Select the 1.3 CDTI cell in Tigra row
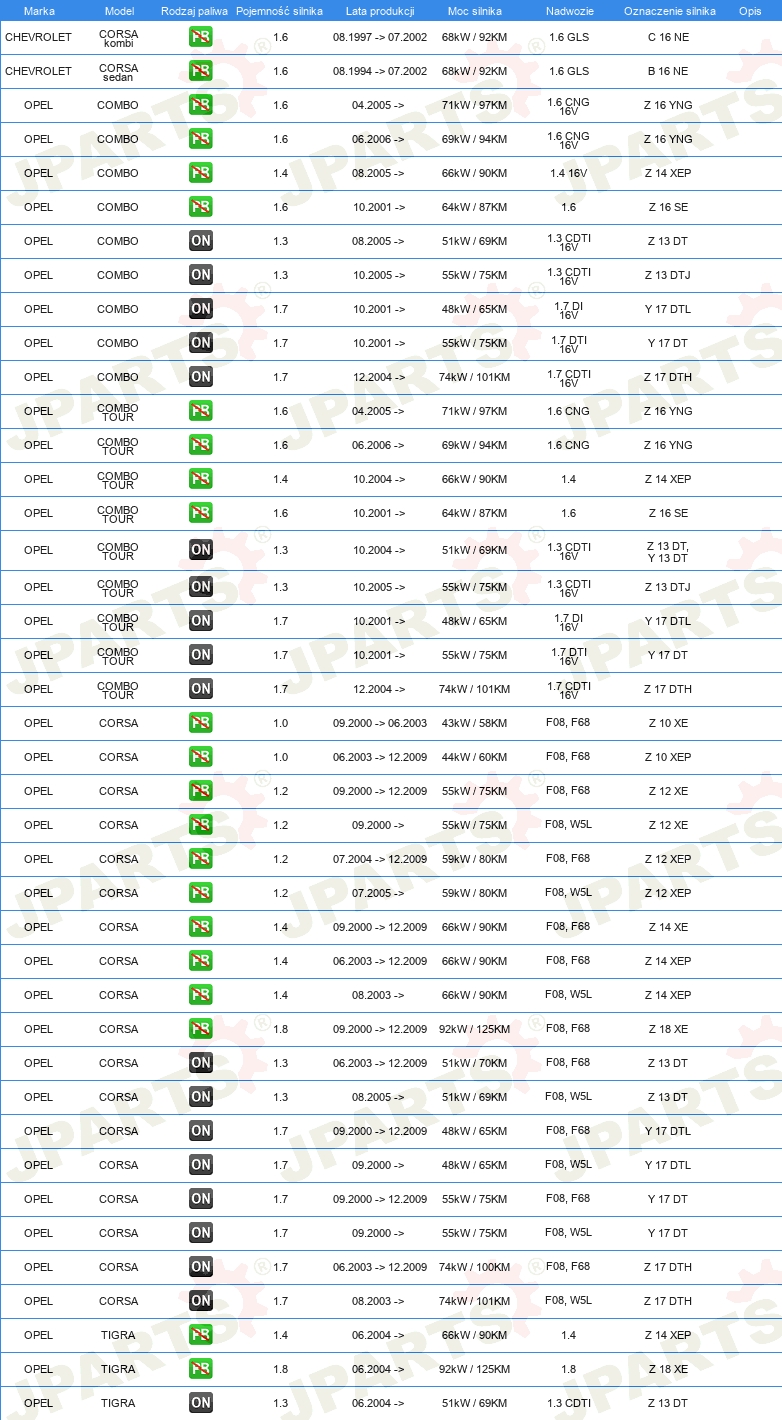The height and width of the screenshot is (1420, 782). [569, 1403]
